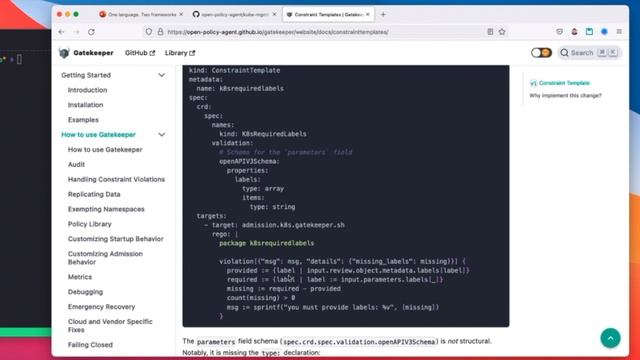
Task: Click the blue circular extension icon
Action: coord(604,32)
